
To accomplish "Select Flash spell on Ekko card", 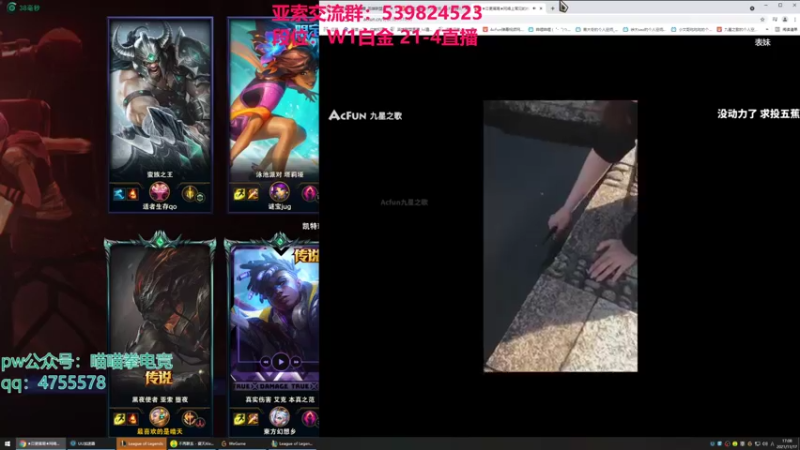I will click(239, 419).
